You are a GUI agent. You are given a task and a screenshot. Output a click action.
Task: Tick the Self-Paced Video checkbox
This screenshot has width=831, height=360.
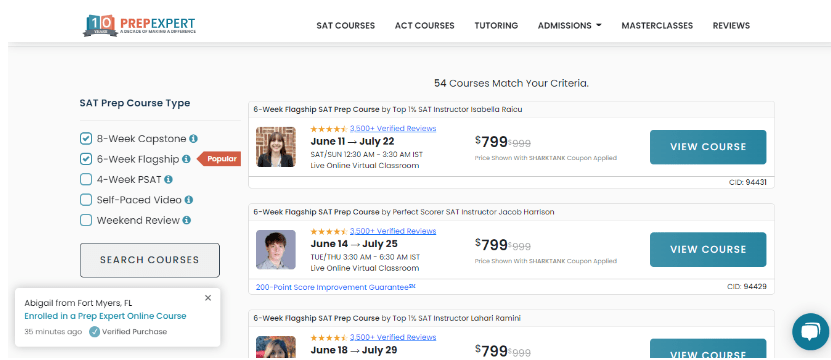click(86, 200)
